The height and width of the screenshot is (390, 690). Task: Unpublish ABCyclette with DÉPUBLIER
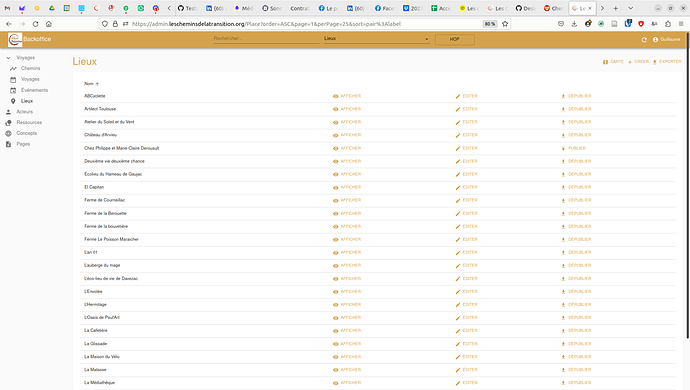pos(576,96)
